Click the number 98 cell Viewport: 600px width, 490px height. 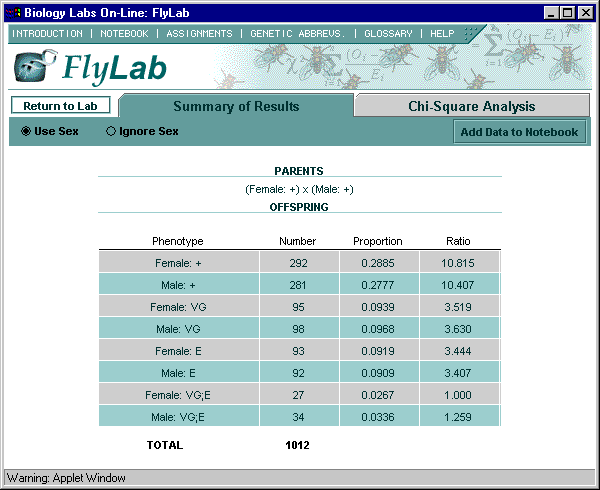point(299,329)
